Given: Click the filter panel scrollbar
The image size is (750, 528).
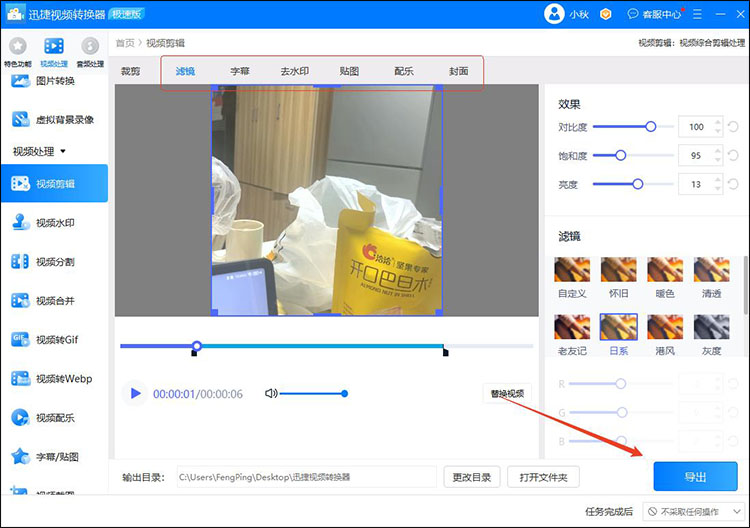Looking at the screenshot, I should pos(746,286).
